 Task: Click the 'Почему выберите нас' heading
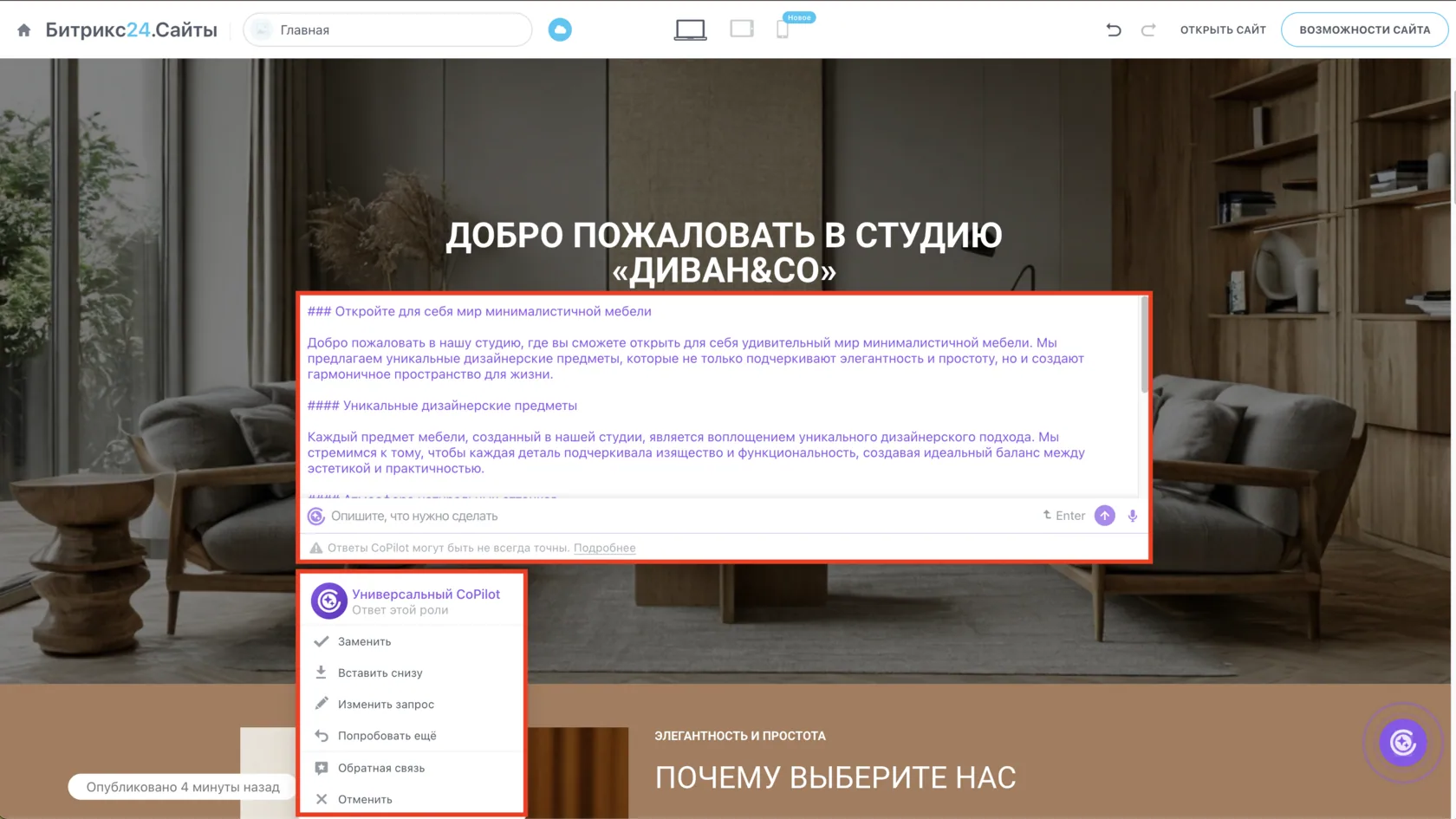point(835,777)
